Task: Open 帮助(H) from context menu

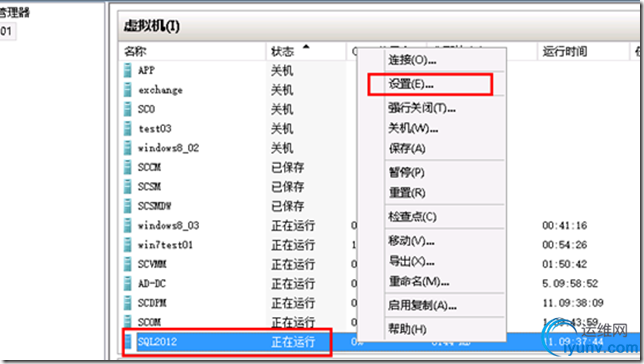Action: point(407,329)
